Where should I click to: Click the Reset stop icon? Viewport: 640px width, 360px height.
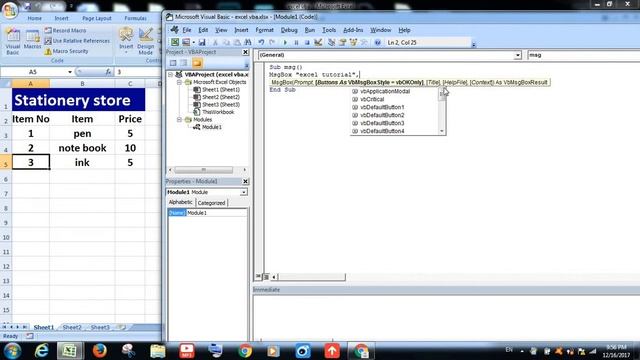click(307, 42)
